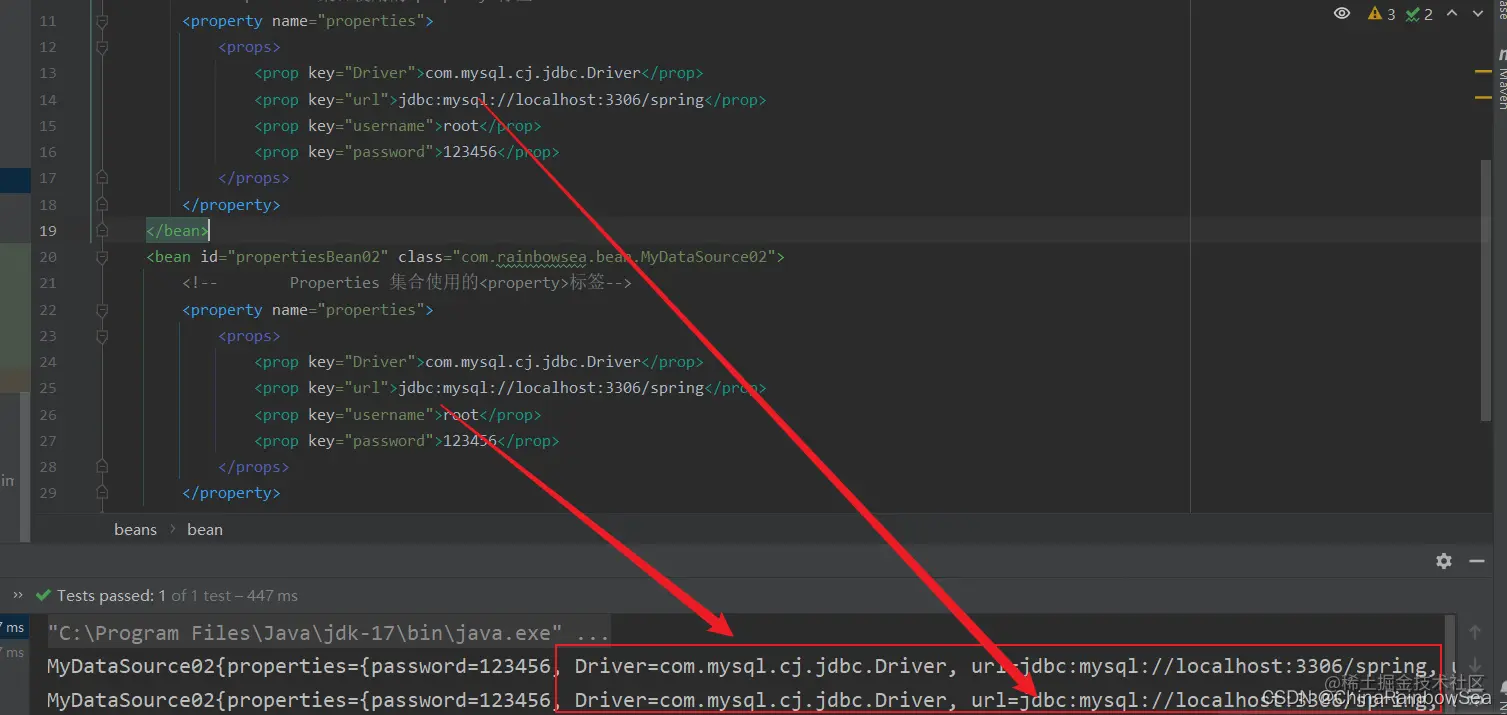Hide the Run tool window
Image resolution: width=1507 pixels, height=715 pixels.
(x=1477, y=561)
